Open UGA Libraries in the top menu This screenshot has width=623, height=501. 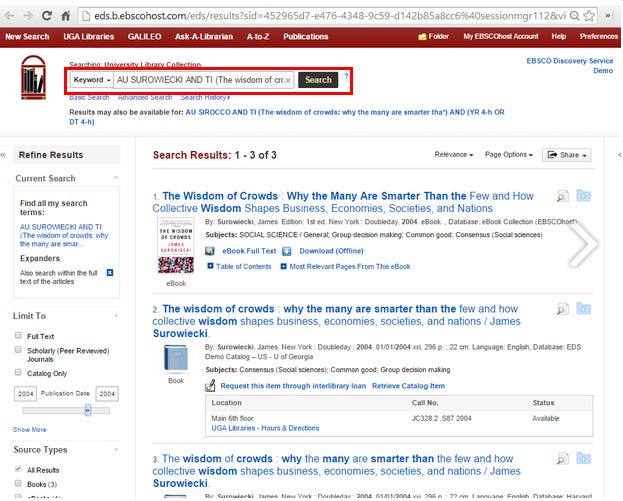click(89, 37)
